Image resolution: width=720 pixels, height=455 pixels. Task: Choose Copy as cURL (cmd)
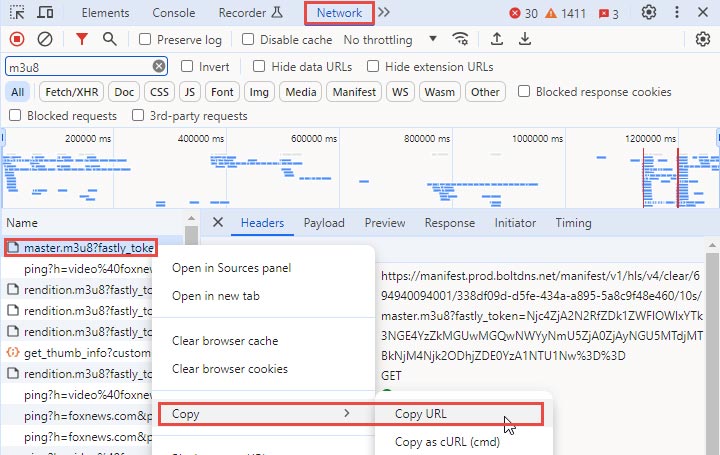click(x=447, y=442)
